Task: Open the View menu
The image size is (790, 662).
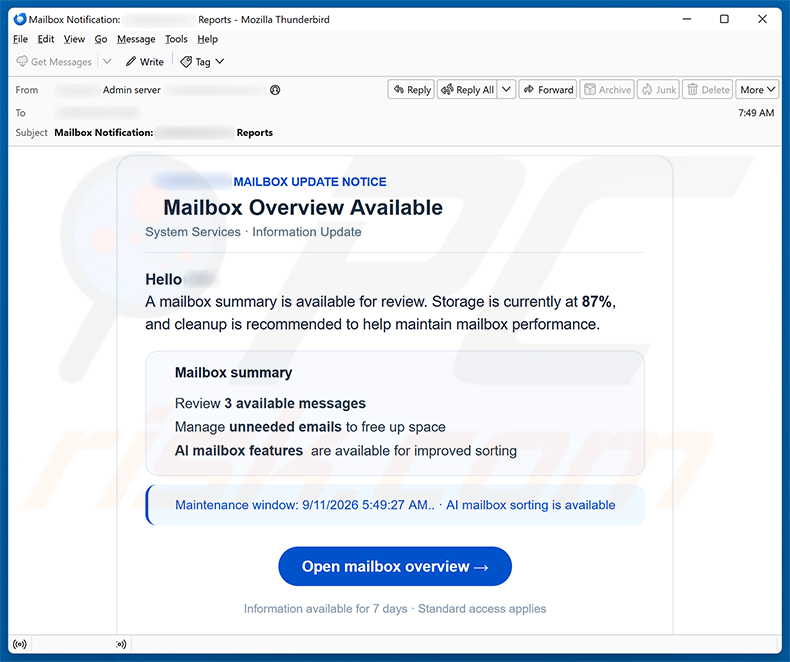Action: click(x=74, y=39)
